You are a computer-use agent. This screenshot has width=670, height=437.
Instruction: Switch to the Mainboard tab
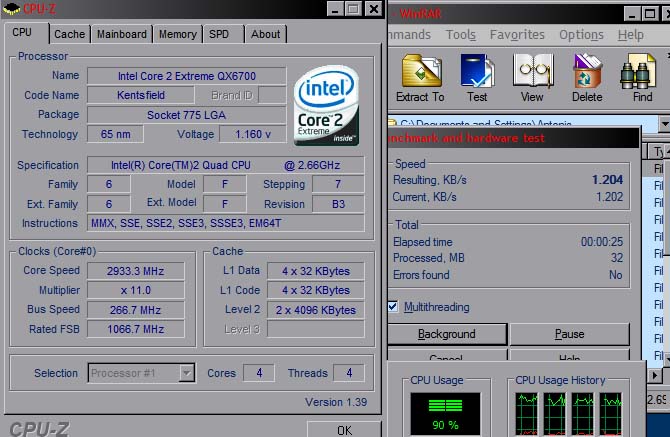122,34
